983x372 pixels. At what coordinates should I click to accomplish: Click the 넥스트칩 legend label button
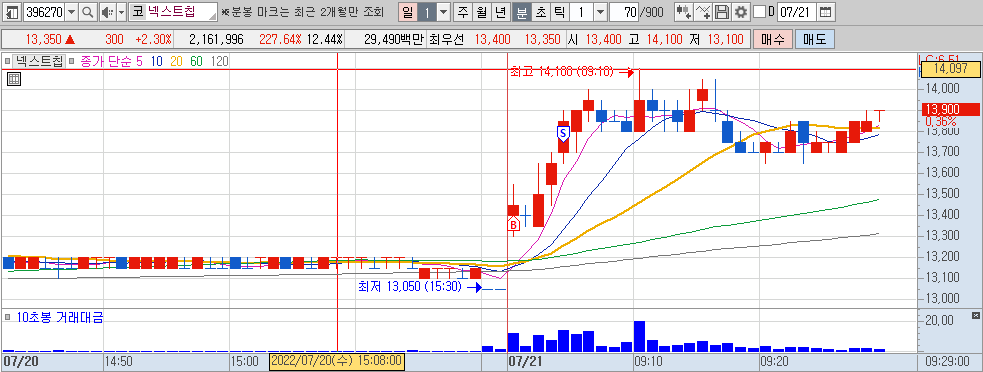click(x=39, y=61)
